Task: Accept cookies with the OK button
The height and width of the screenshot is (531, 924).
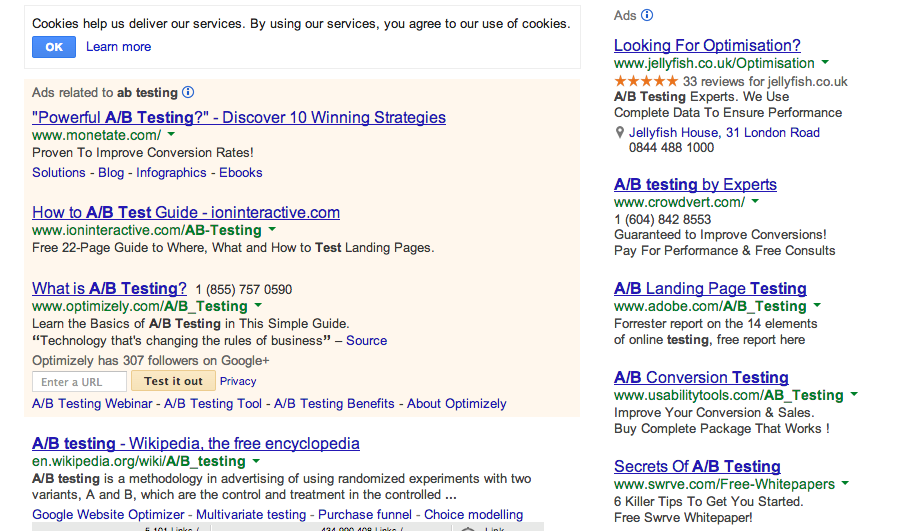Action: [x=54, y=47]
